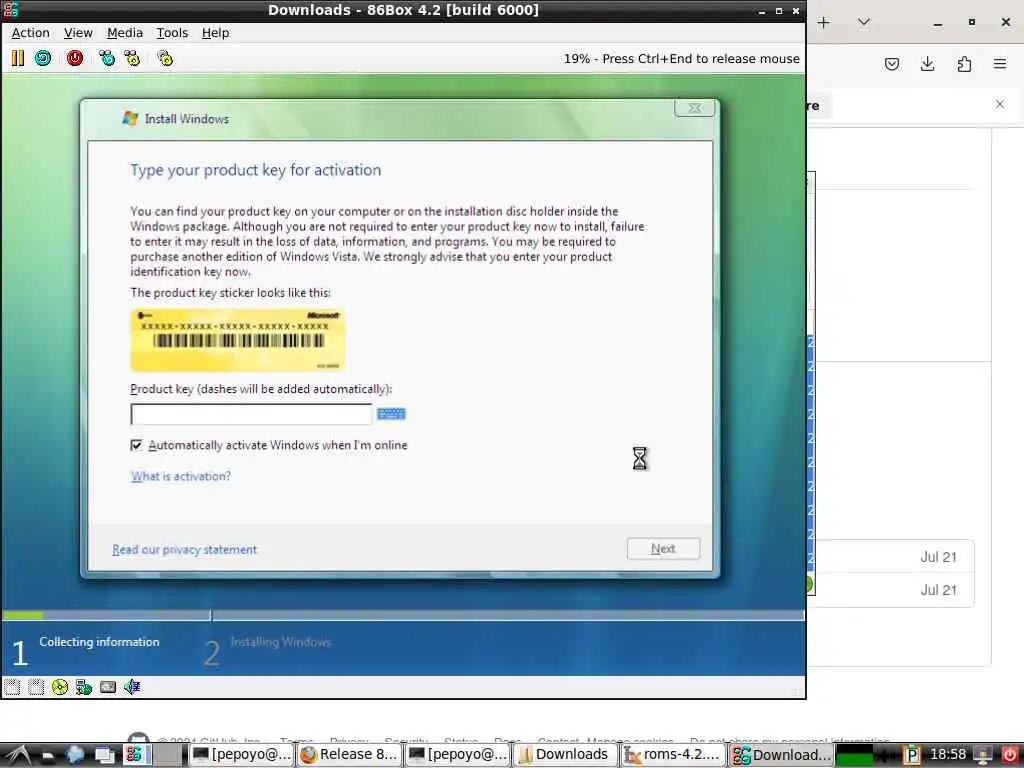Hard reset the emulated machine

coord(43,58)
